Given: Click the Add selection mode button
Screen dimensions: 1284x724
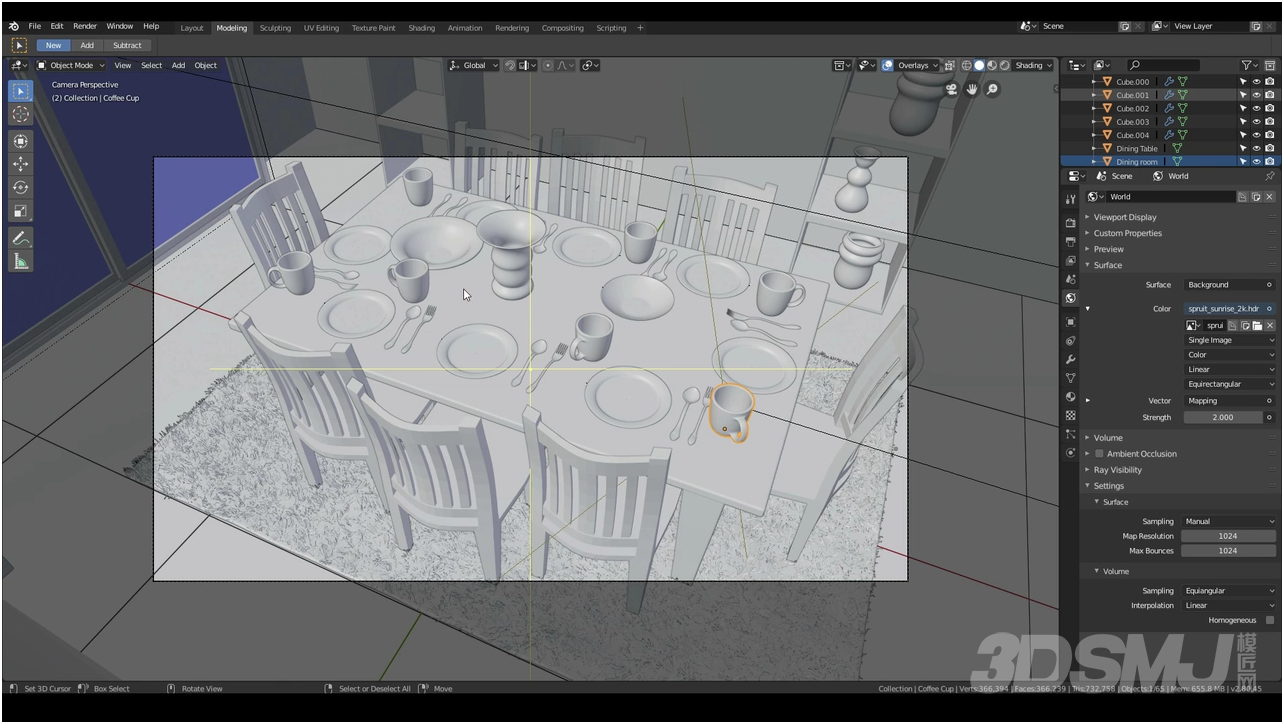Looking at the screenshot, I should (x=87, y=45).
